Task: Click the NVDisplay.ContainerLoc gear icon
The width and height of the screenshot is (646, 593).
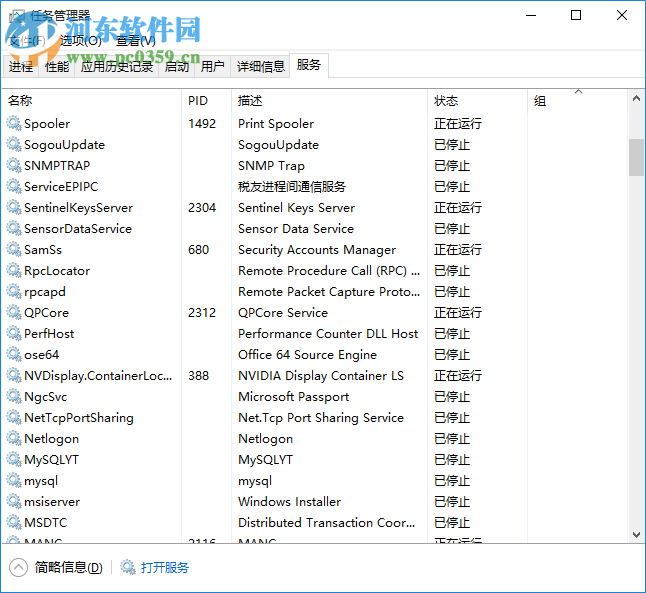Action: [14, 375]
